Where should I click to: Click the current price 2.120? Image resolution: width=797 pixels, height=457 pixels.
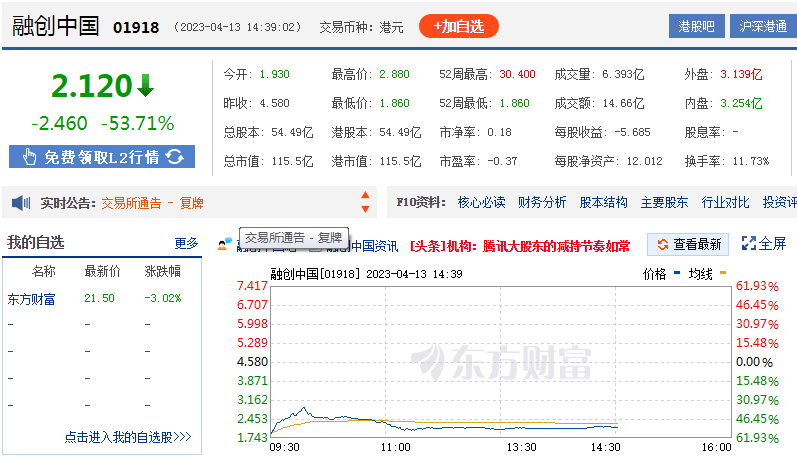tap(92, 85)
